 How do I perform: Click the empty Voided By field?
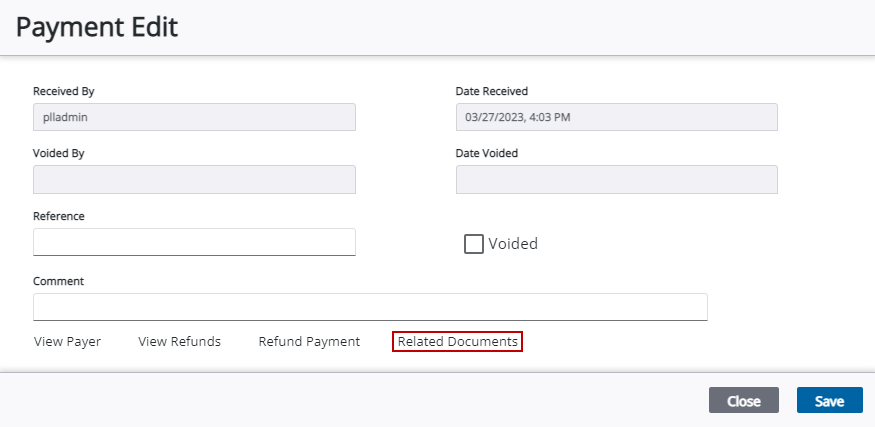pos(194,179)
